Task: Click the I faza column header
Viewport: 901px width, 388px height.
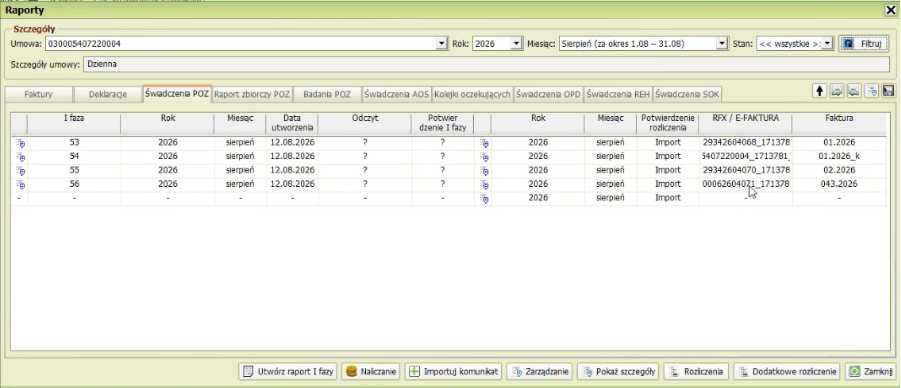Action: 74,123
